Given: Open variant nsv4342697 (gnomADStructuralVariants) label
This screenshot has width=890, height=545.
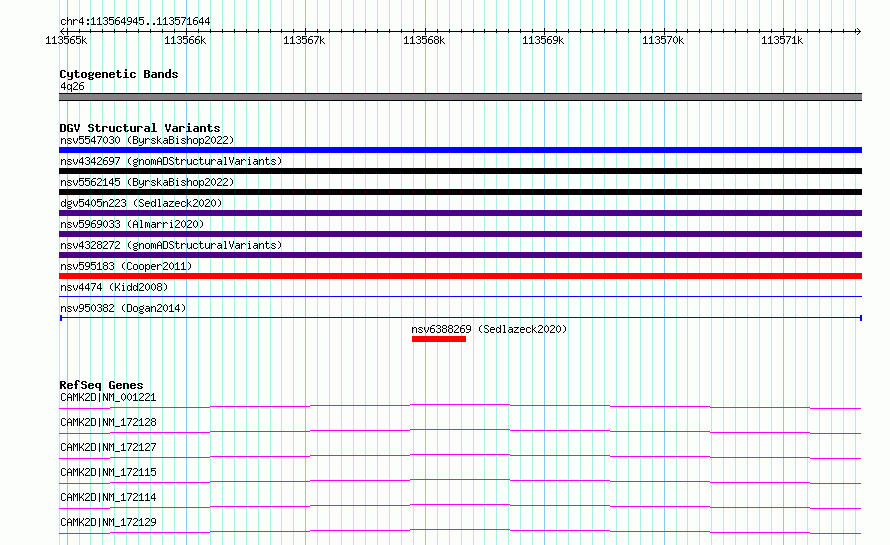Looking at the screenshot, I should [x=171, y=161].
